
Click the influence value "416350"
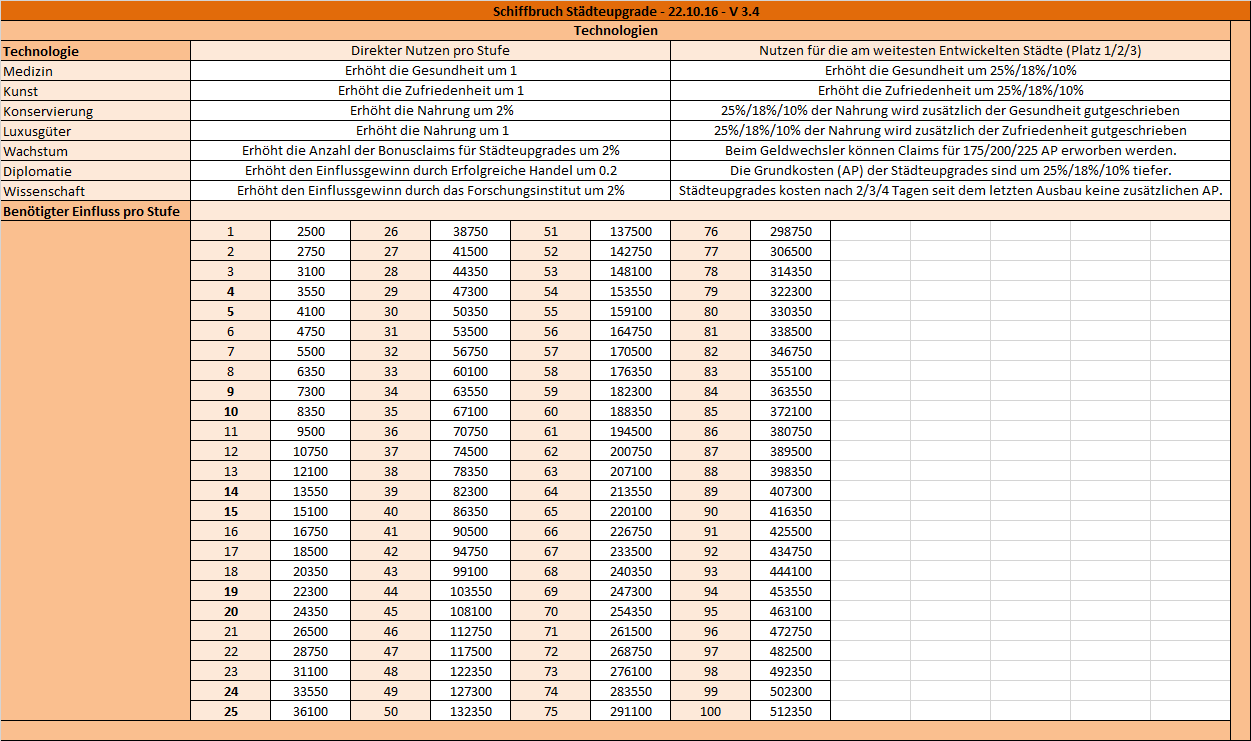(790, 511)
